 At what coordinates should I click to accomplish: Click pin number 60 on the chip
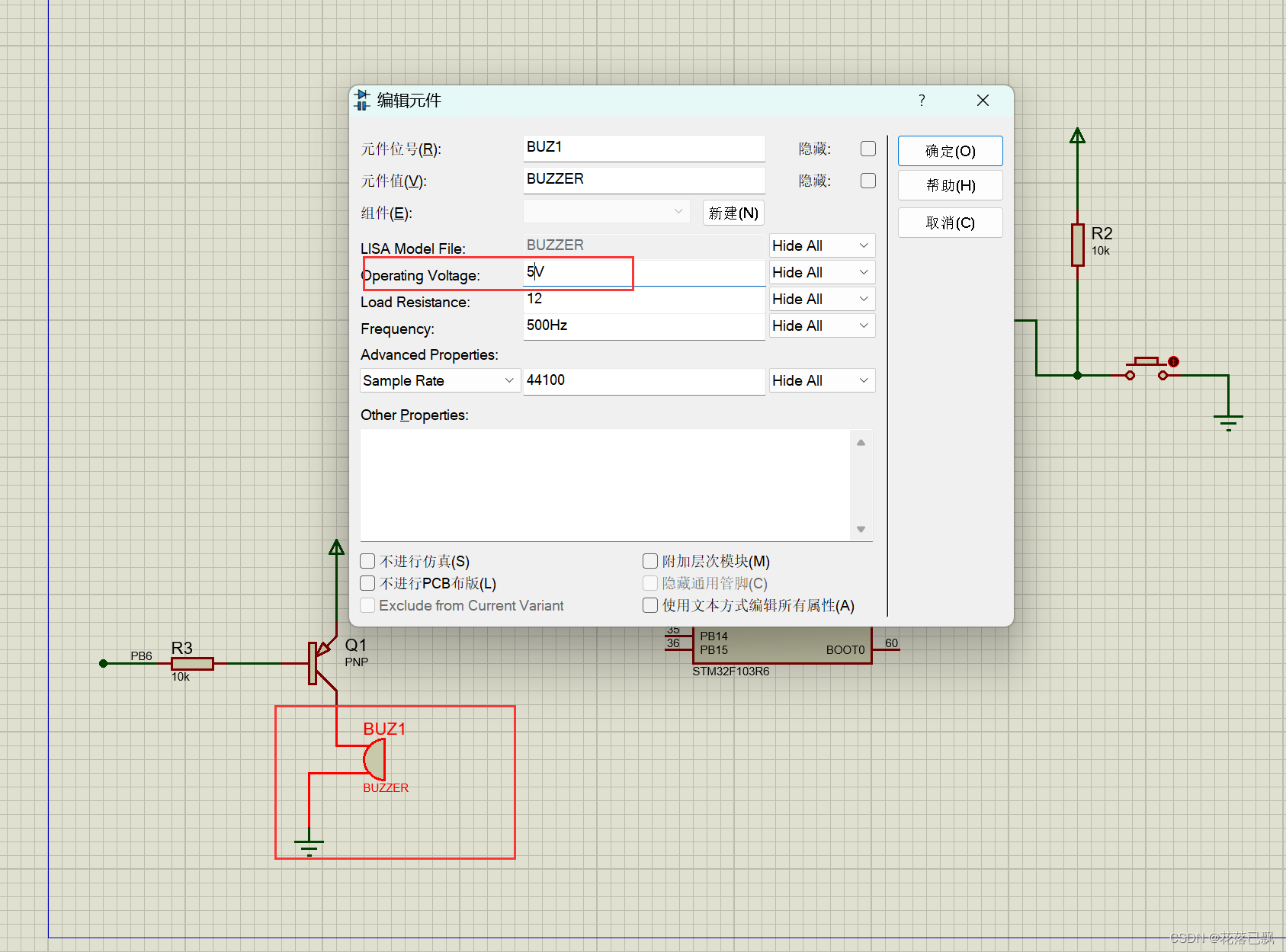pos(892,643)
